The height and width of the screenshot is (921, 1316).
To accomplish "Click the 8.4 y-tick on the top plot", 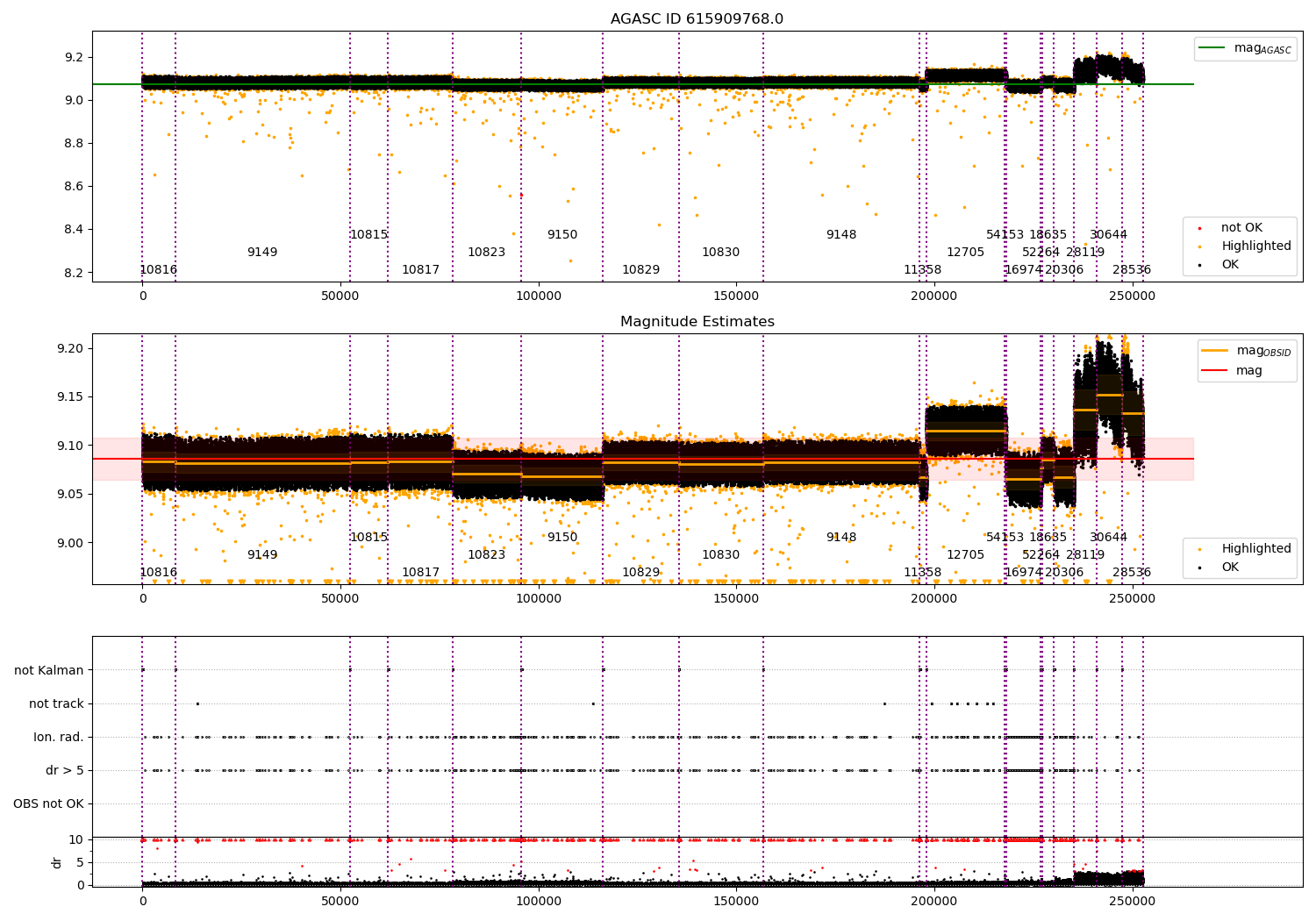I will pos(74,230).
